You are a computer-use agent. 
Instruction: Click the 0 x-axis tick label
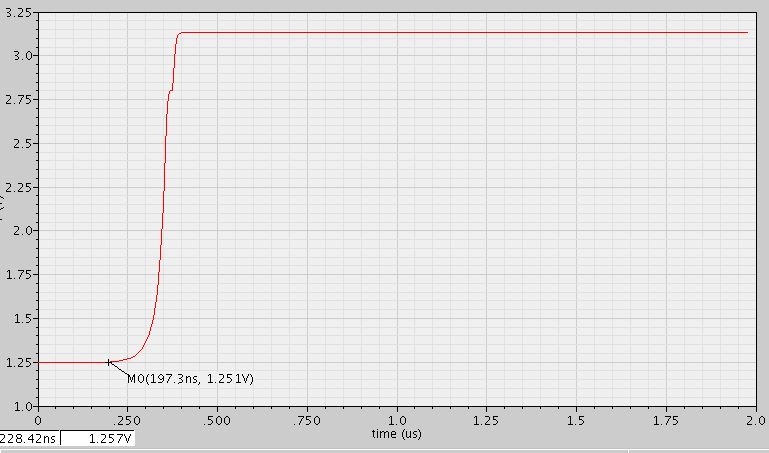(x=38, y=421)
